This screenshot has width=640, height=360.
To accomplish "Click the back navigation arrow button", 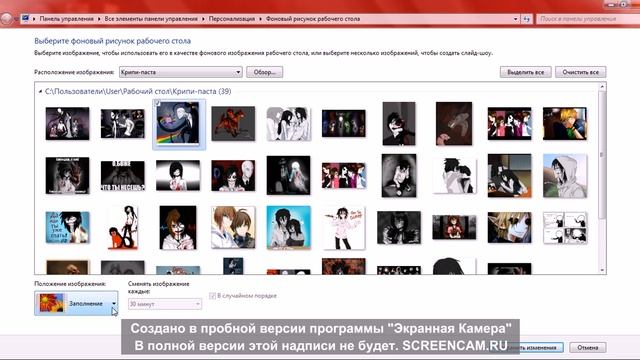I will click(6, 19).
